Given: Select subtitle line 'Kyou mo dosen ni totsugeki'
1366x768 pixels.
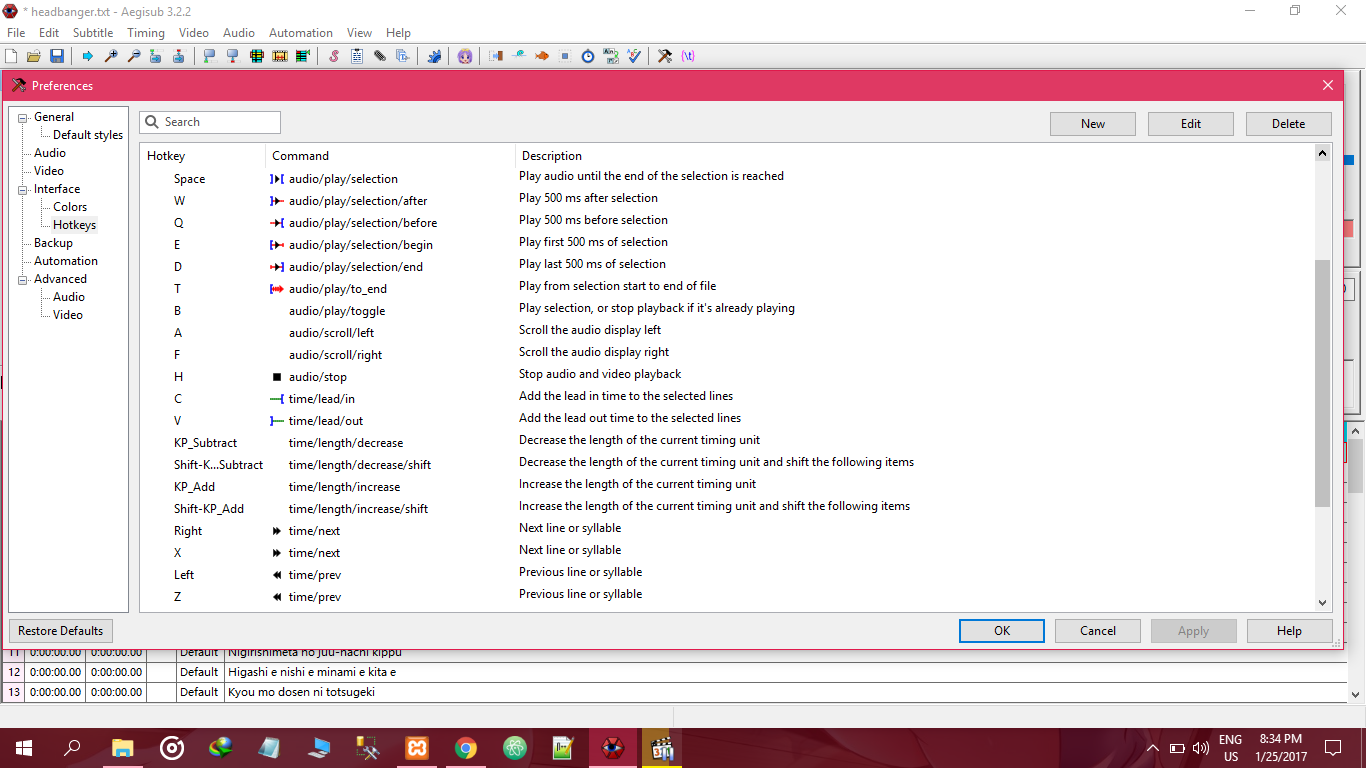Looking at the screenshot, I should 675,692.
